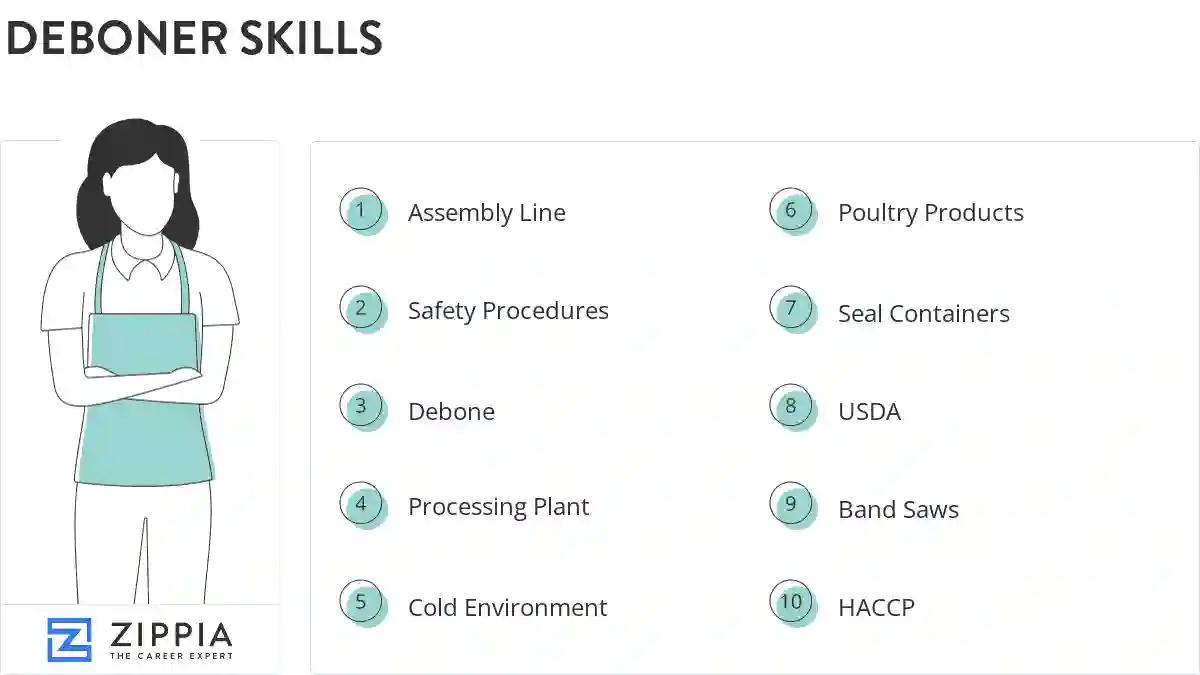The image size is (1200, 675).
Task: Click the Poultry Products skill text
Action: click(x=931, y=213)
